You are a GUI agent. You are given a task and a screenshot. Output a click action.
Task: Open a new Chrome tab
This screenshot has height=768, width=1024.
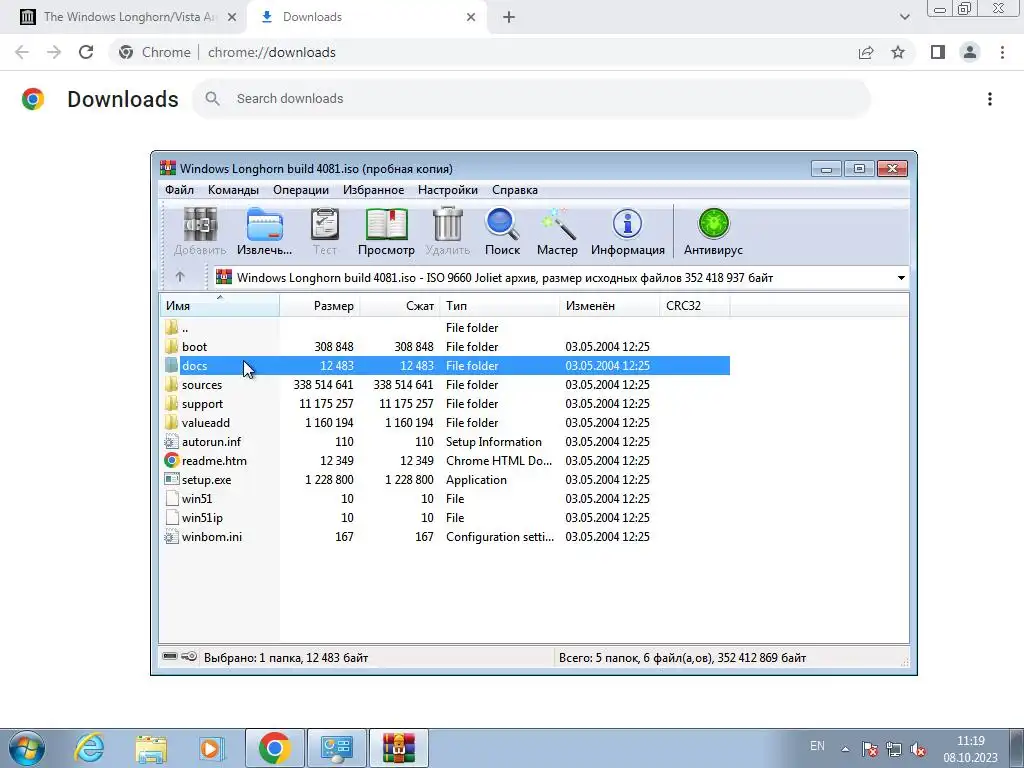(x=509, y=17)
